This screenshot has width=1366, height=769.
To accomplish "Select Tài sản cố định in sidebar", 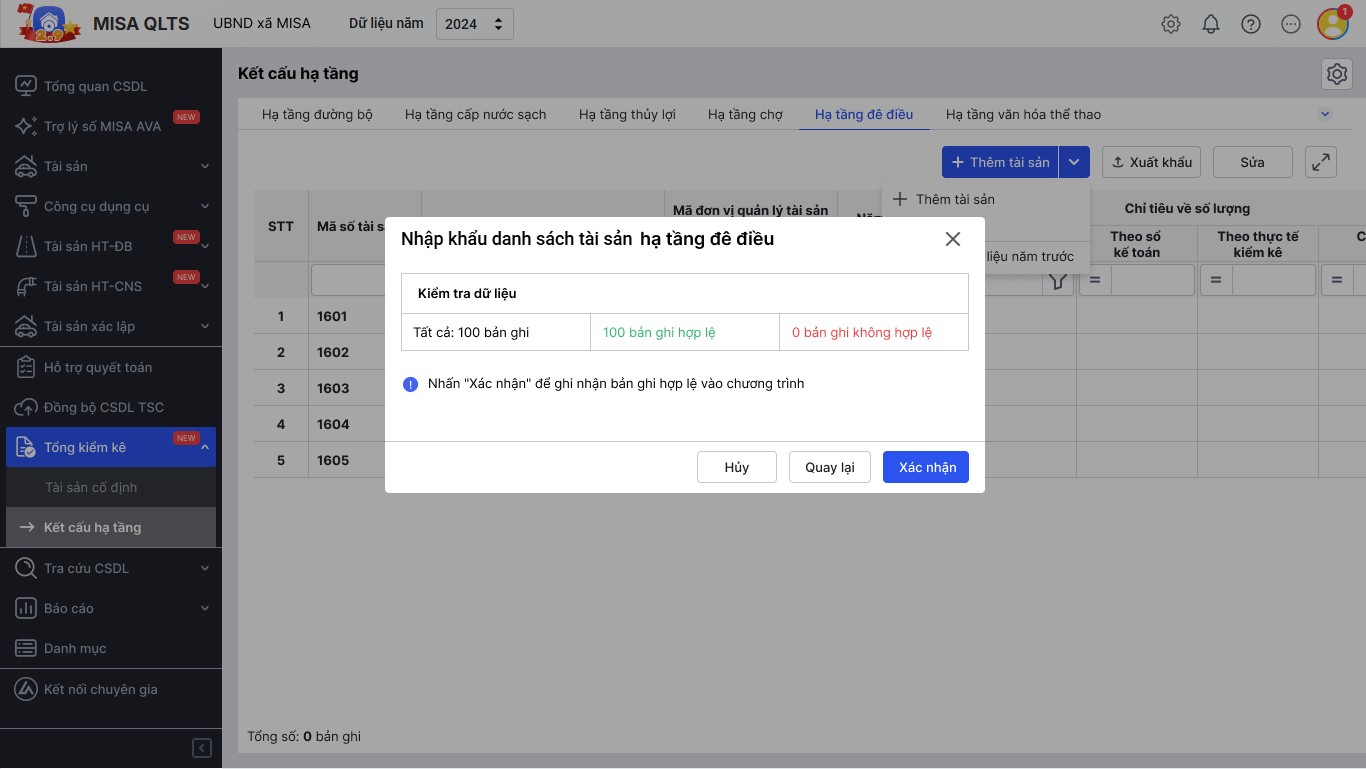I will click(x=91, y=487).
